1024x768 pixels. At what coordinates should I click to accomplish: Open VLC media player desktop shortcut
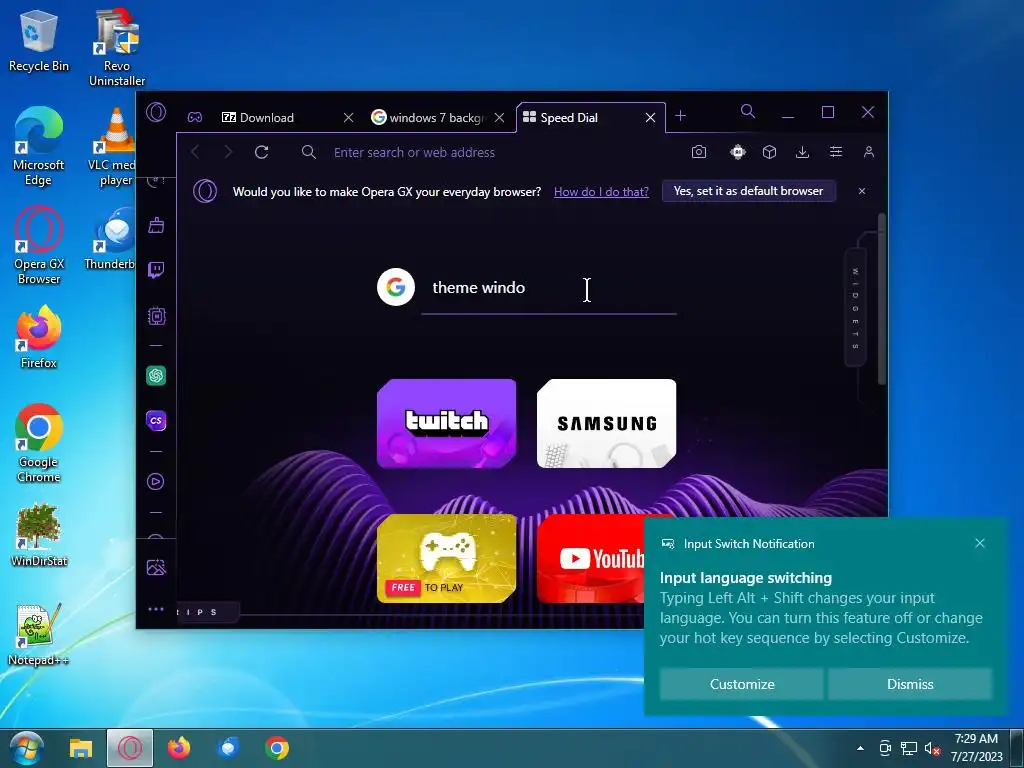pos(112,148)
